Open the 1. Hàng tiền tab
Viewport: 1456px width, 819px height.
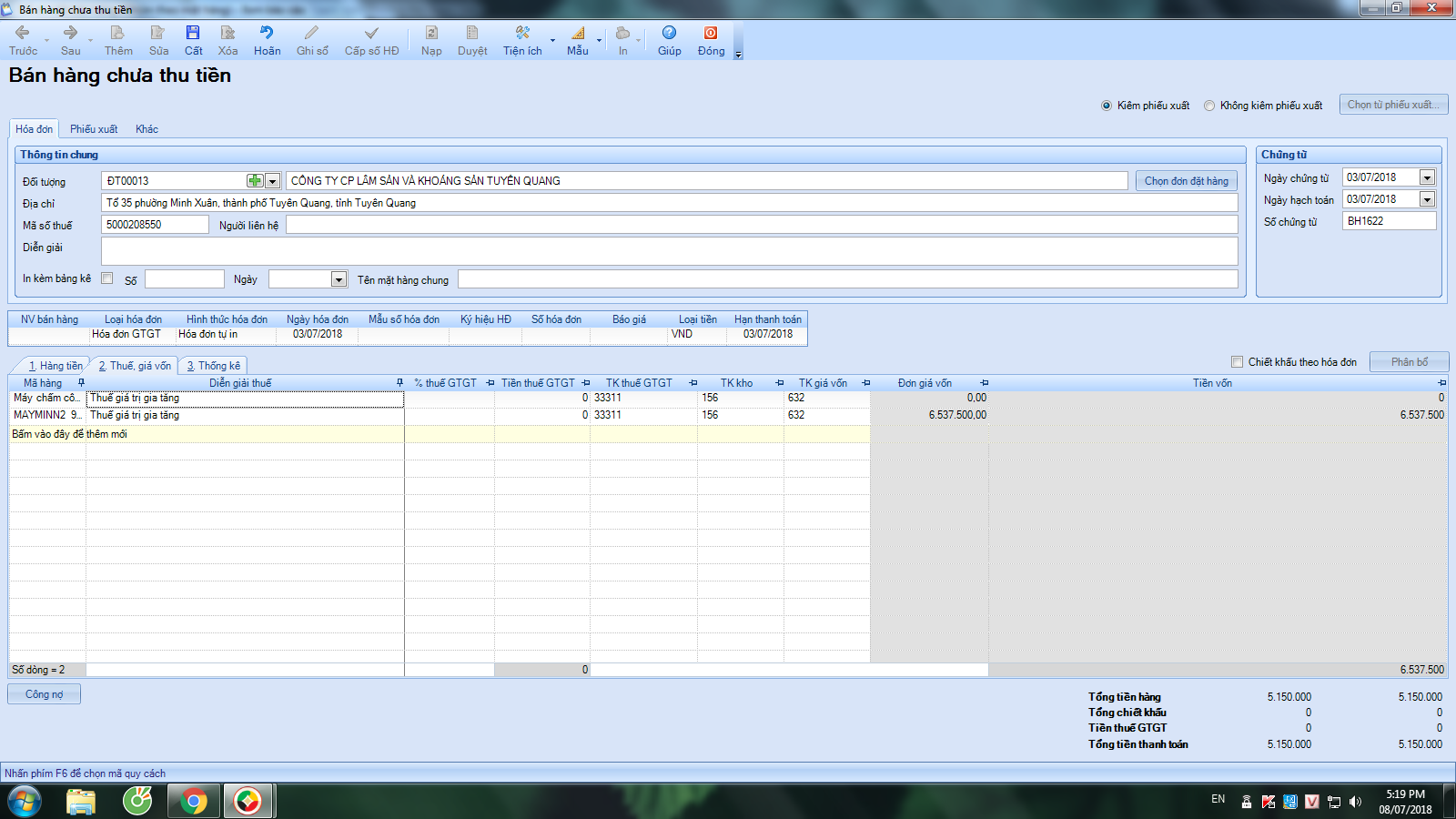(55, 366)
